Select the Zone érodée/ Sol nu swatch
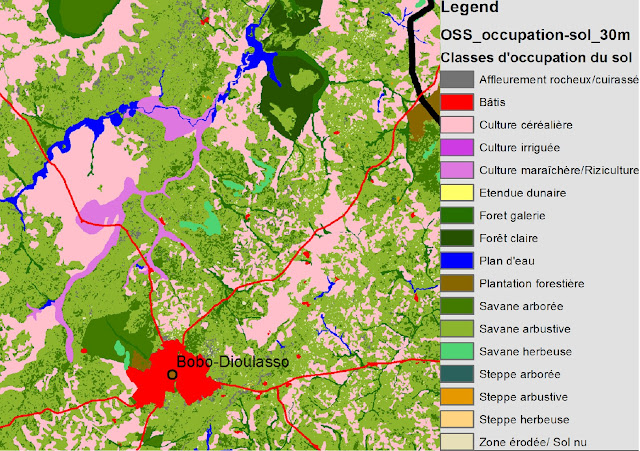 [457, 442]
